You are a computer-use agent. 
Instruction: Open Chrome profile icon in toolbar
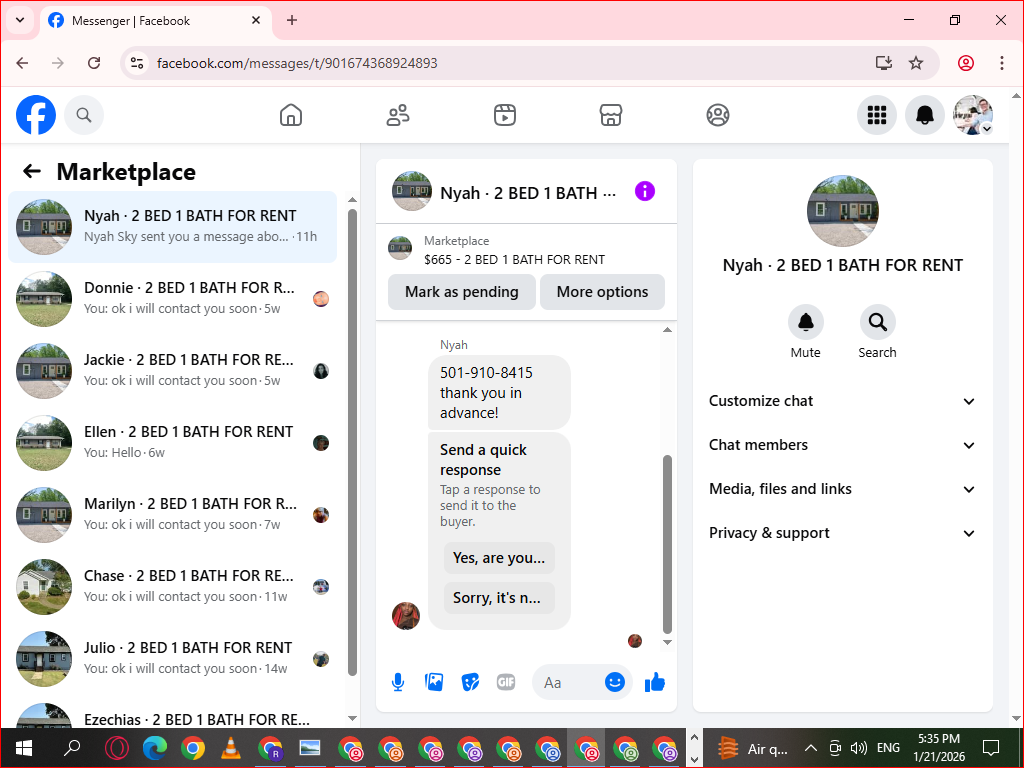pyautogui.click(x=966, y=63)
